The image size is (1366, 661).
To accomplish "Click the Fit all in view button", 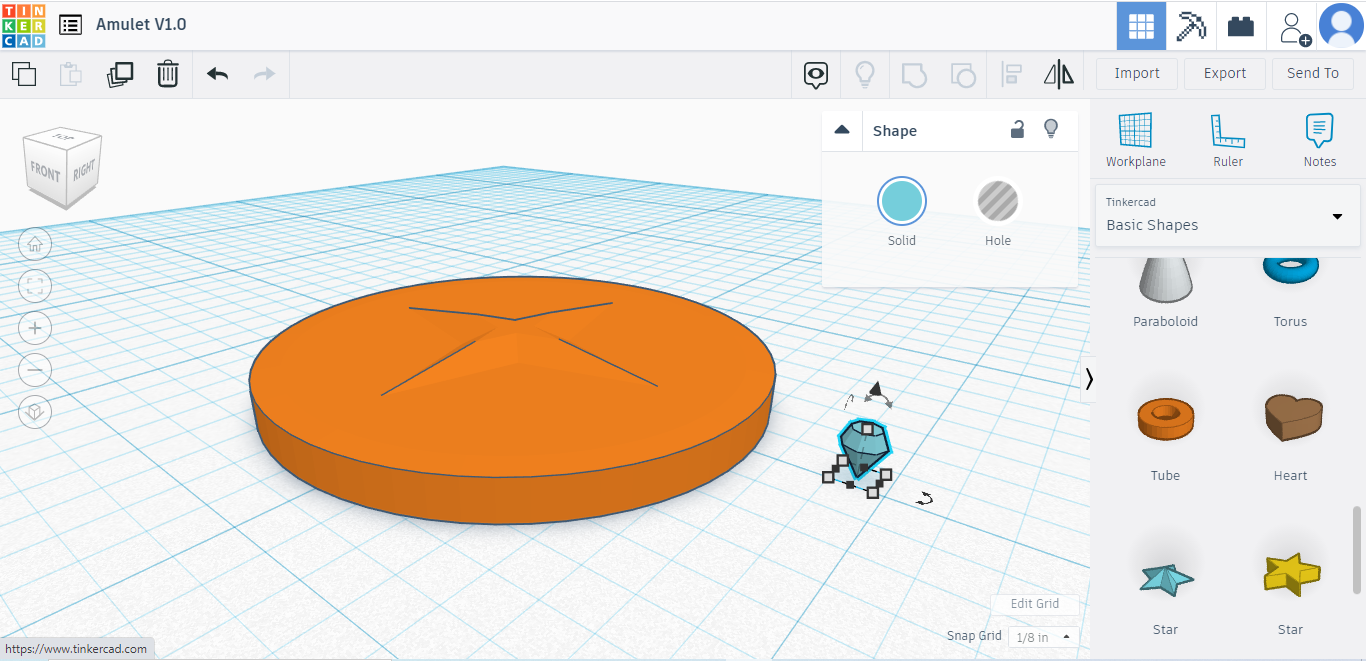I will 35,286.
